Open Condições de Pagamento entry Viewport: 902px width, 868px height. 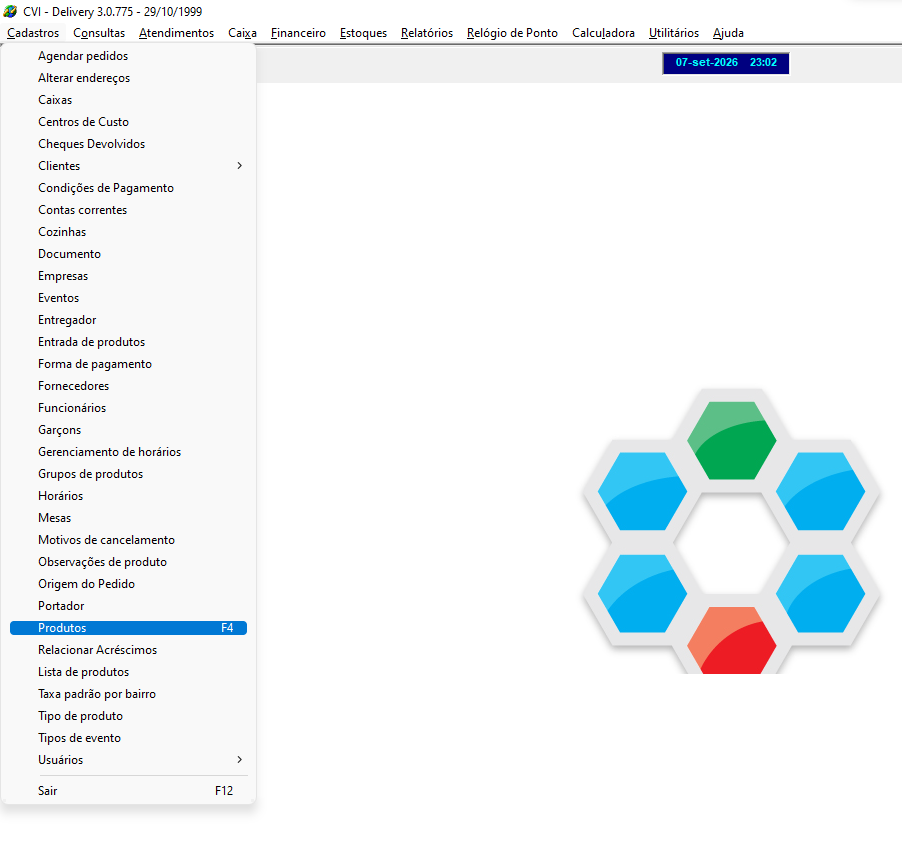(128, 188)
